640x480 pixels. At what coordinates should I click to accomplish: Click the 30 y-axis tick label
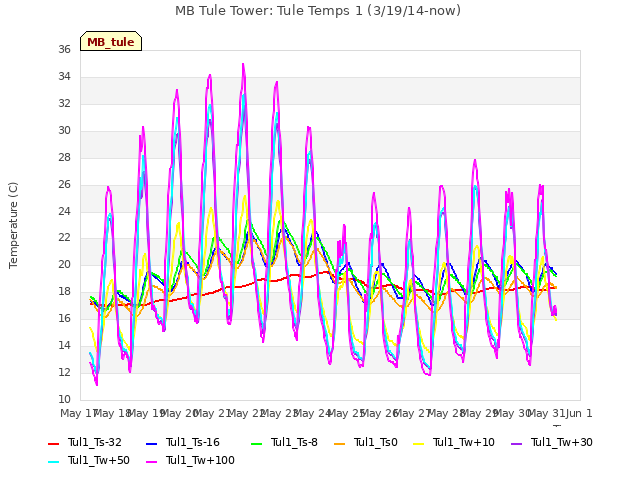click(x=64, y=130)
